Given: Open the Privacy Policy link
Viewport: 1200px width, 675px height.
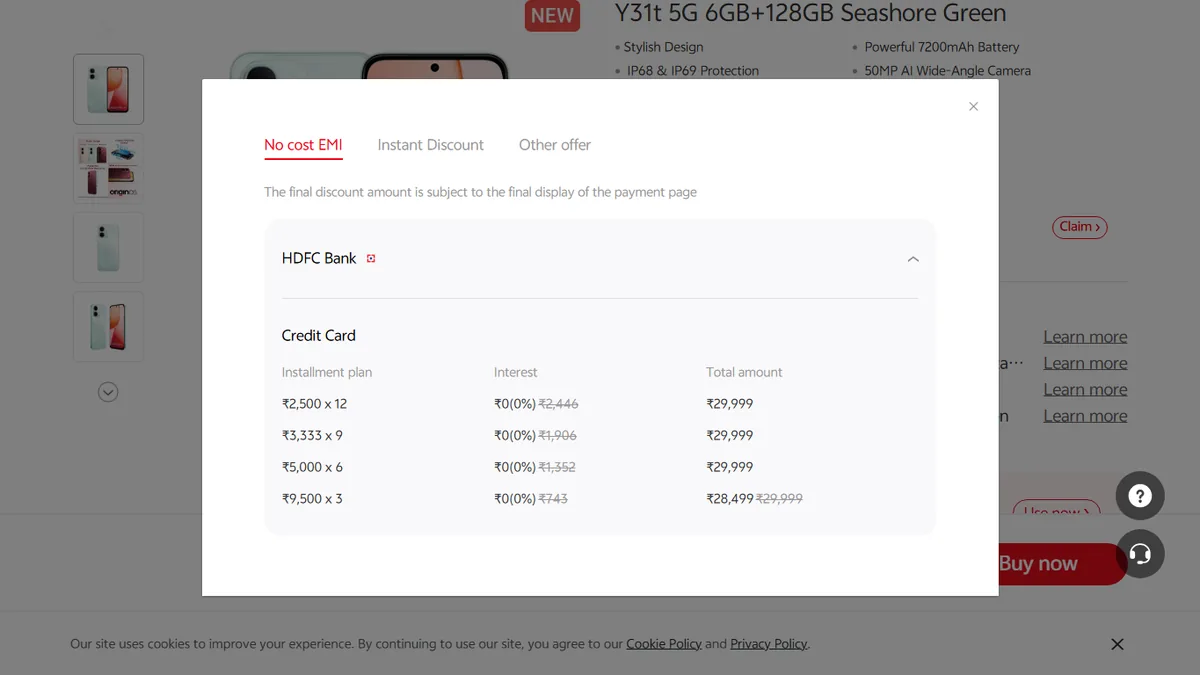Looking at the screenshot, I should (x=768, y=644).
